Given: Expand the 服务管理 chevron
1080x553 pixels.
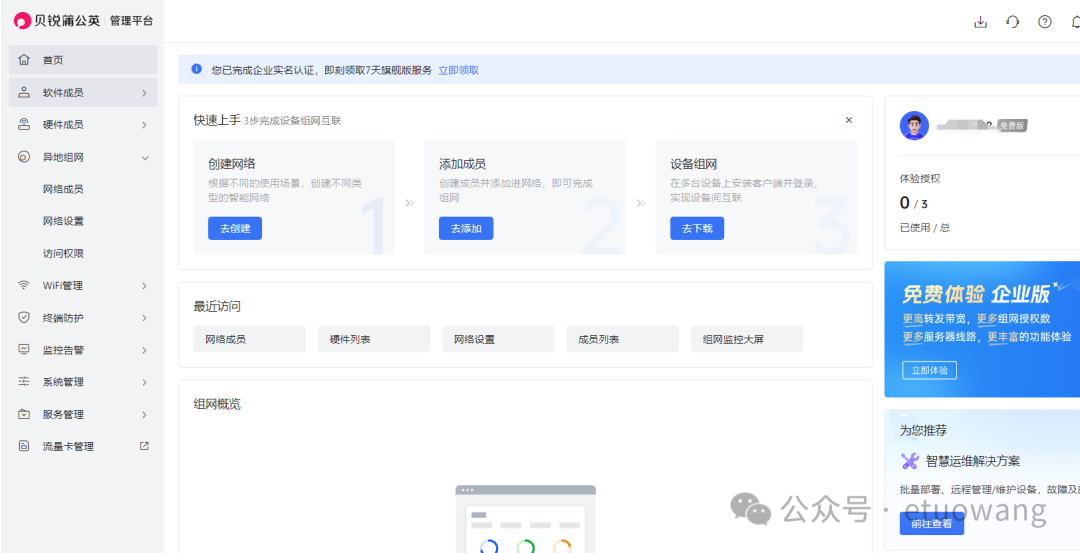Looking at the screenshot, I should pos(144,414).
